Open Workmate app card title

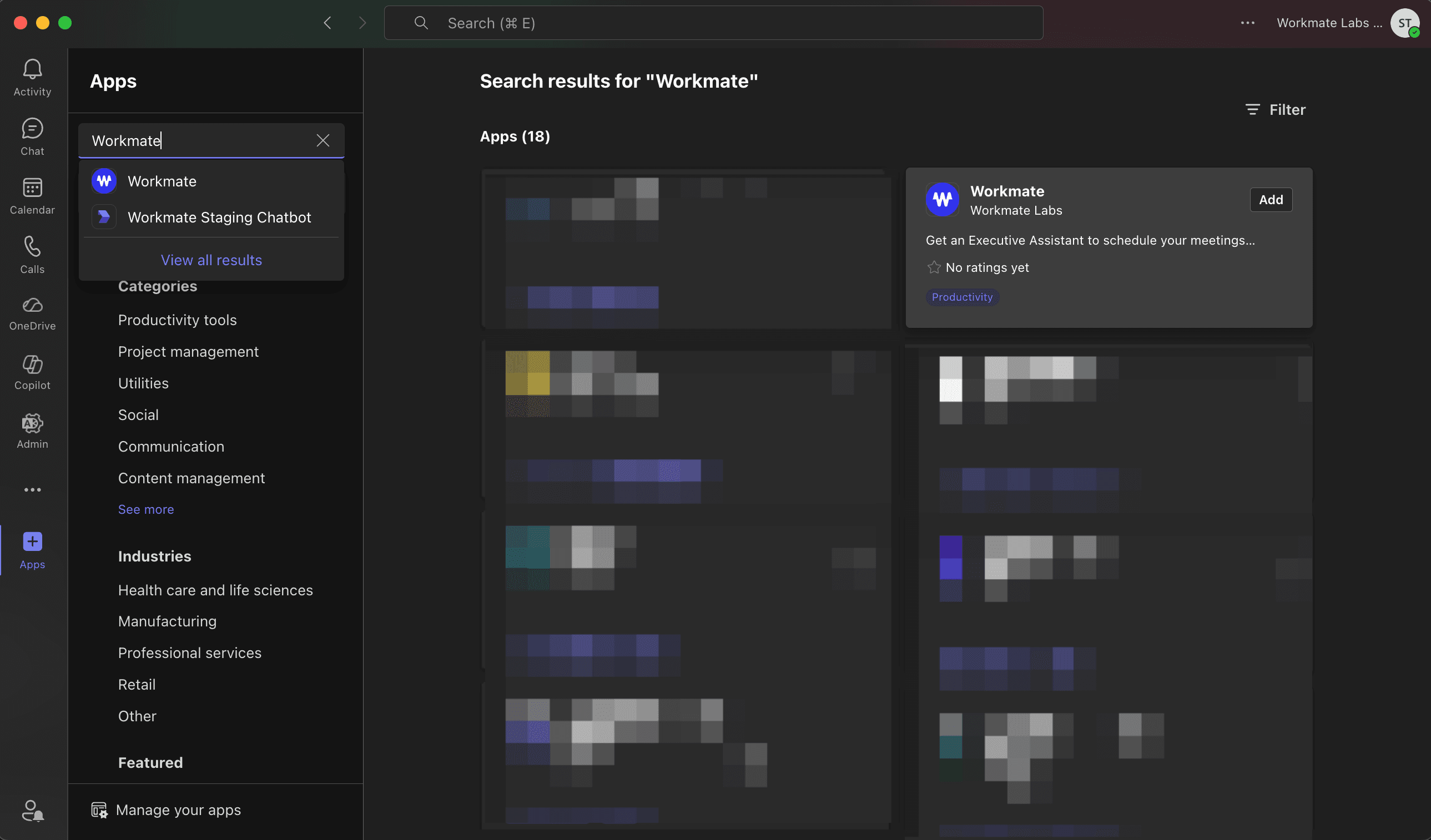(x=1007, y=191)
